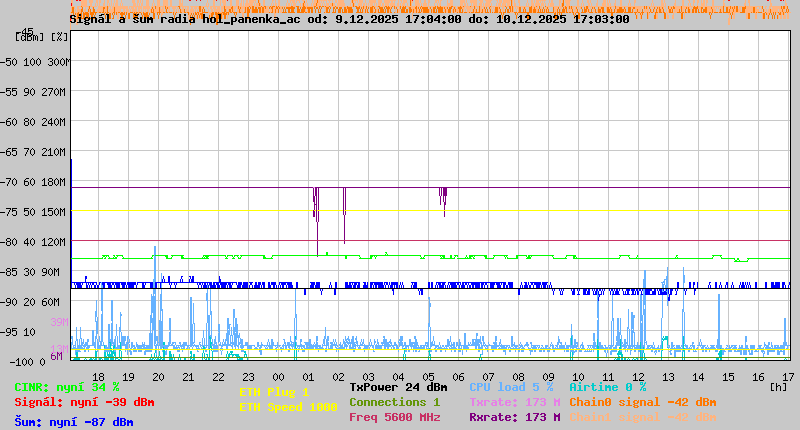Click the Chain0 signal -42 dBm label
Image resolution: width=800 pixels, height=430 pixels.
click(x=642, y=402)
